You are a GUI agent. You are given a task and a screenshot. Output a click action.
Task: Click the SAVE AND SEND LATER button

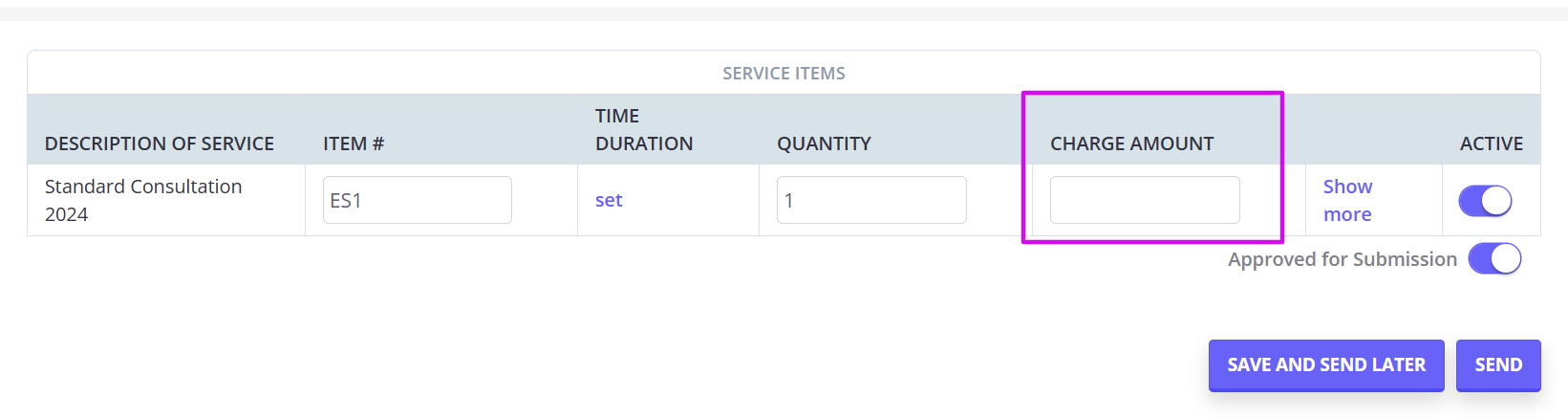[1326, 365]
